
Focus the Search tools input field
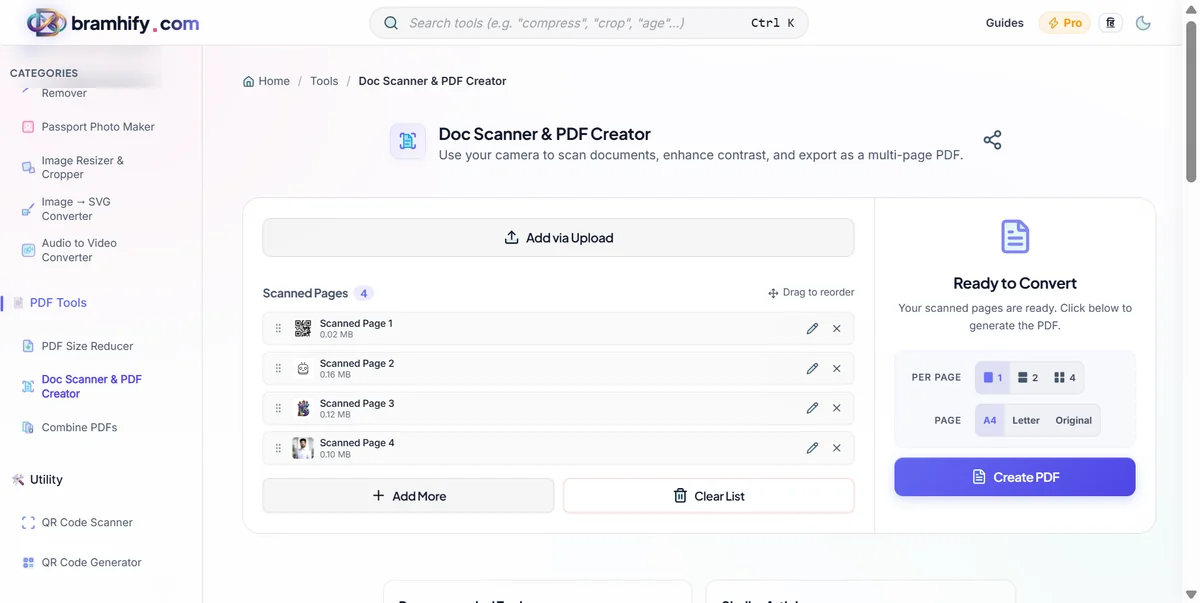(589, 23)
